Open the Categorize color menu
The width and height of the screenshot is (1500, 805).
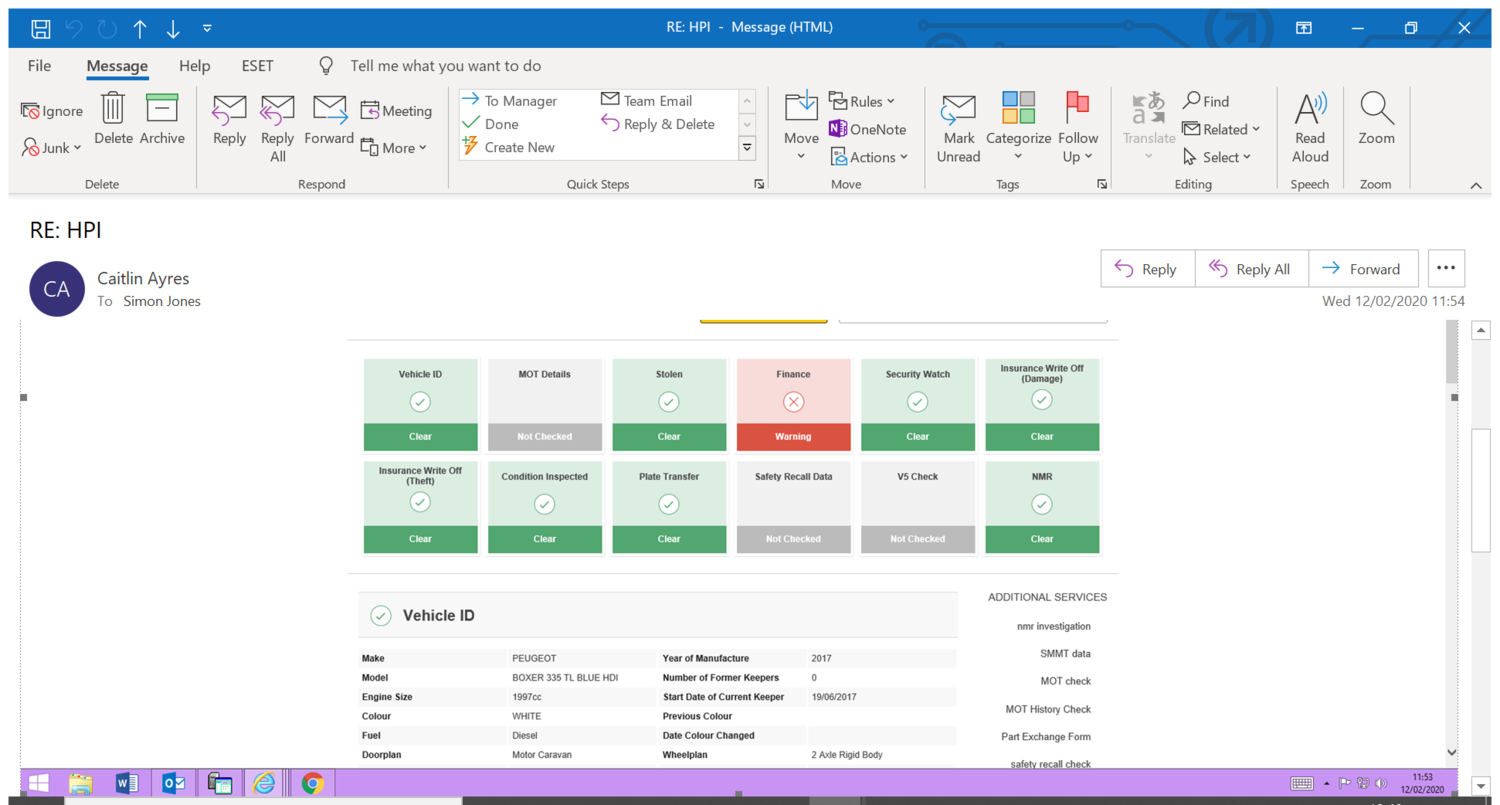(x=1018, y=126)
